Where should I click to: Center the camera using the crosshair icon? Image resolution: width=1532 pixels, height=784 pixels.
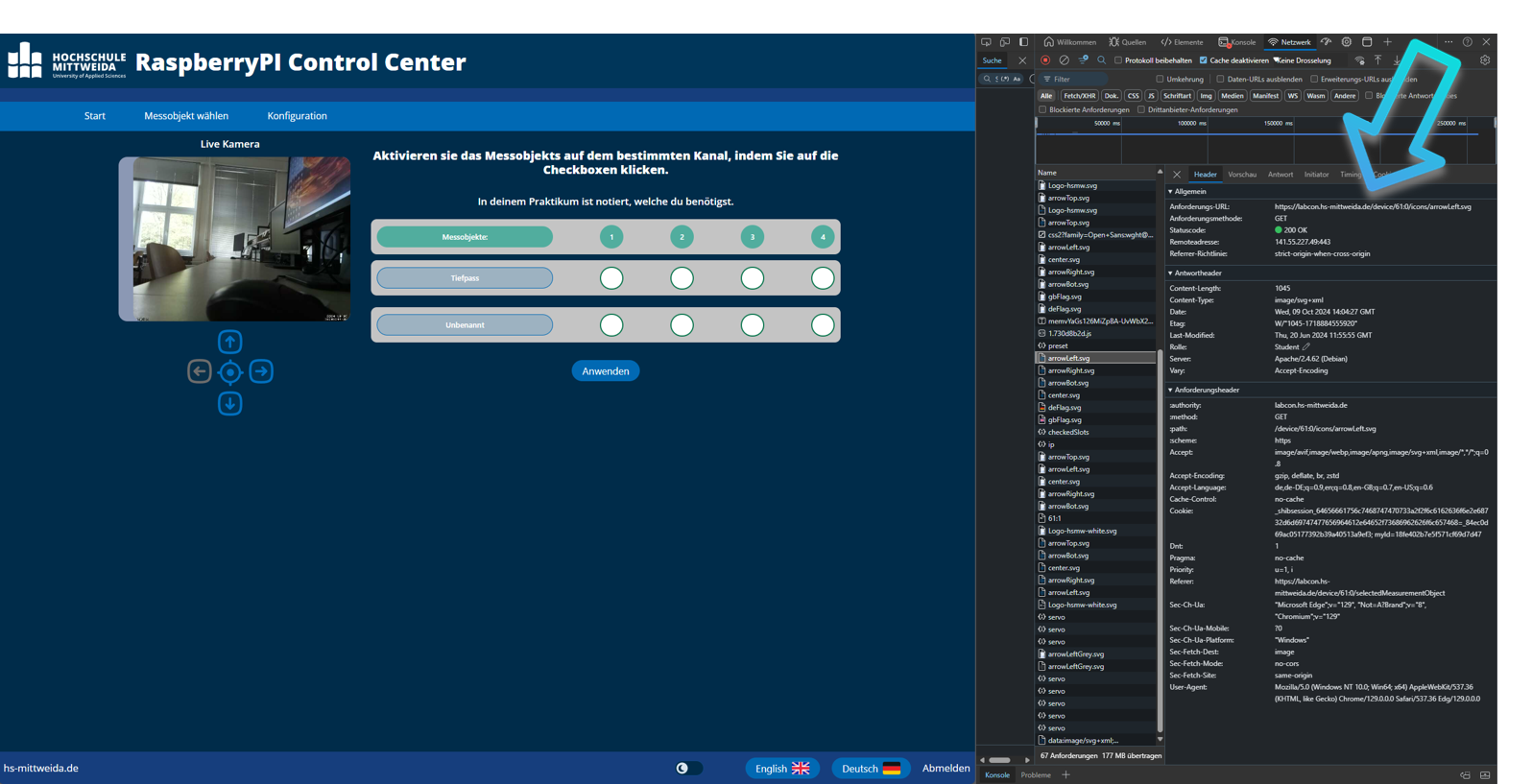230,372
